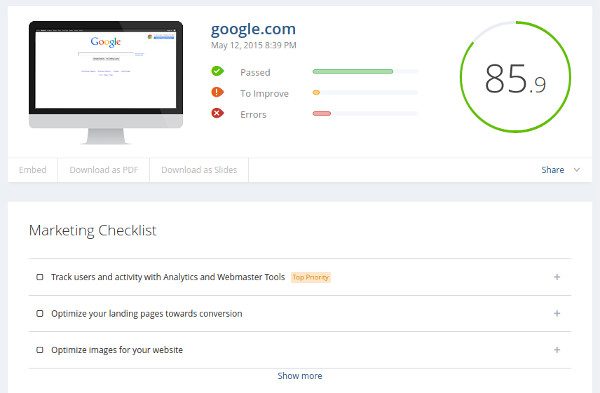The image size is (600, 393).
Task: Click Download as Slides
Action: click(x=199, y=170)
